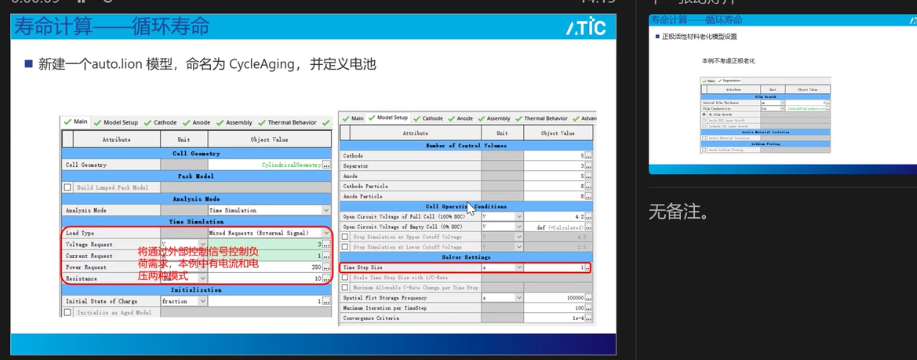Switch to Cathode tab in left panel
Viewport: 917px width, 360px height.
160,123
